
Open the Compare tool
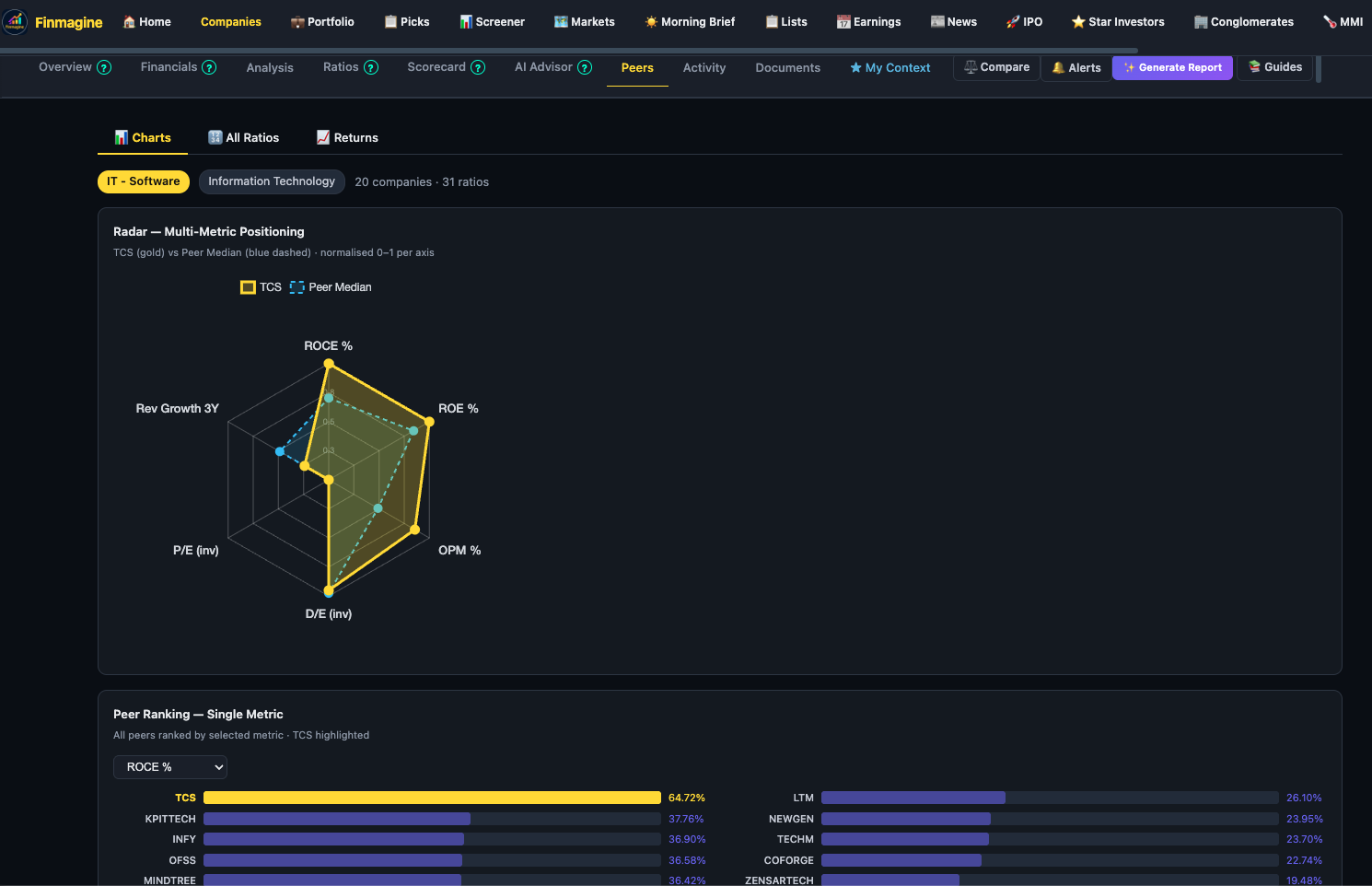click(x=995, y=67)
